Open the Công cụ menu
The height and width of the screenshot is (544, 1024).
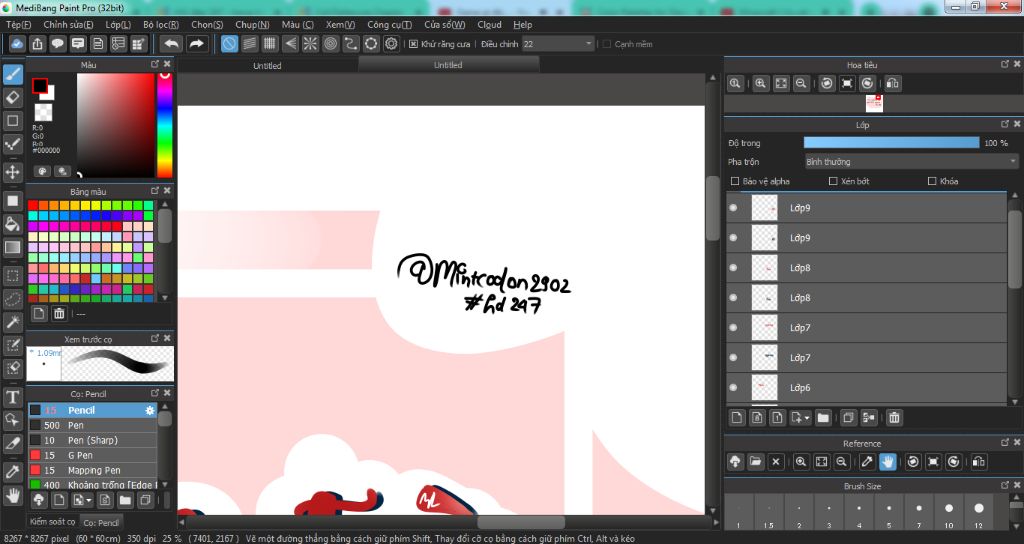click(x=389, y=24)
